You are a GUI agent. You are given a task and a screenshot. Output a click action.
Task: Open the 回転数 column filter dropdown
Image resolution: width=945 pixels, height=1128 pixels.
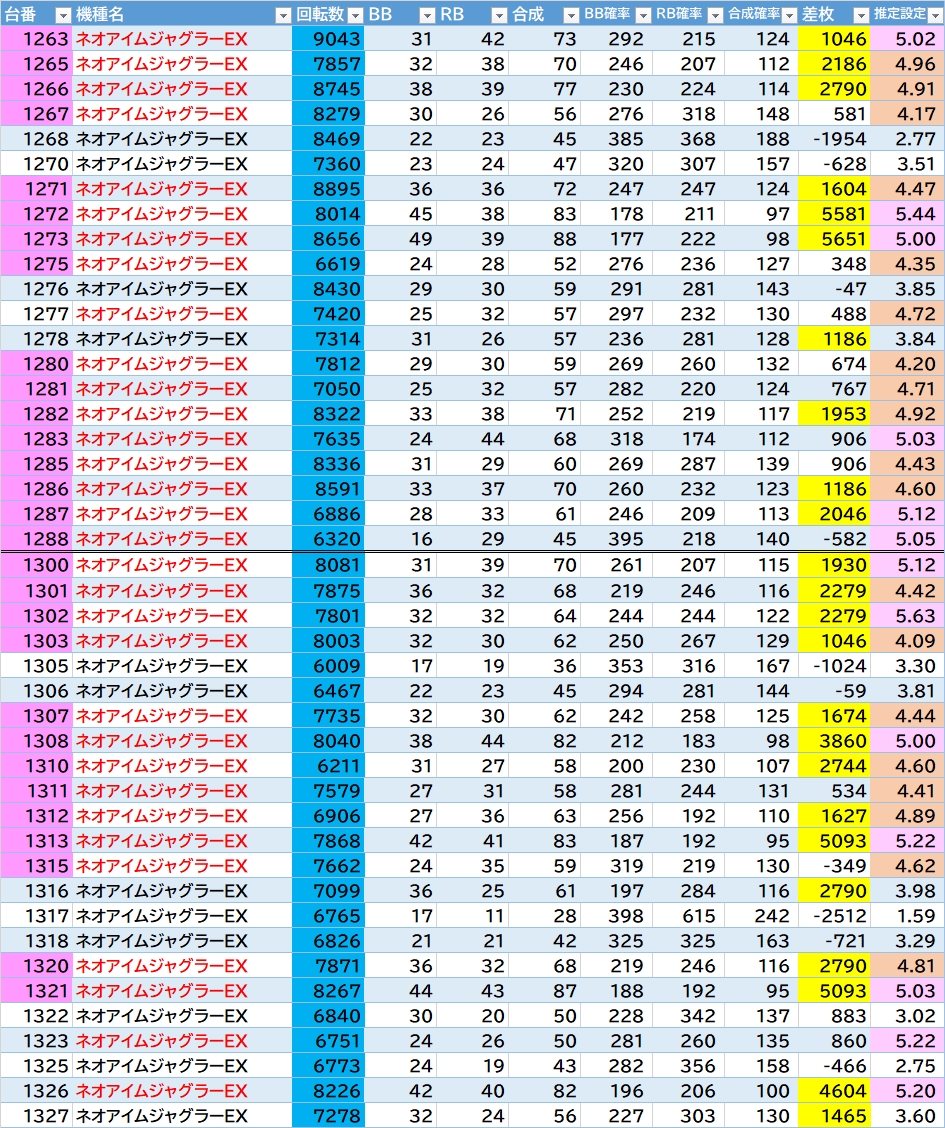355,15
